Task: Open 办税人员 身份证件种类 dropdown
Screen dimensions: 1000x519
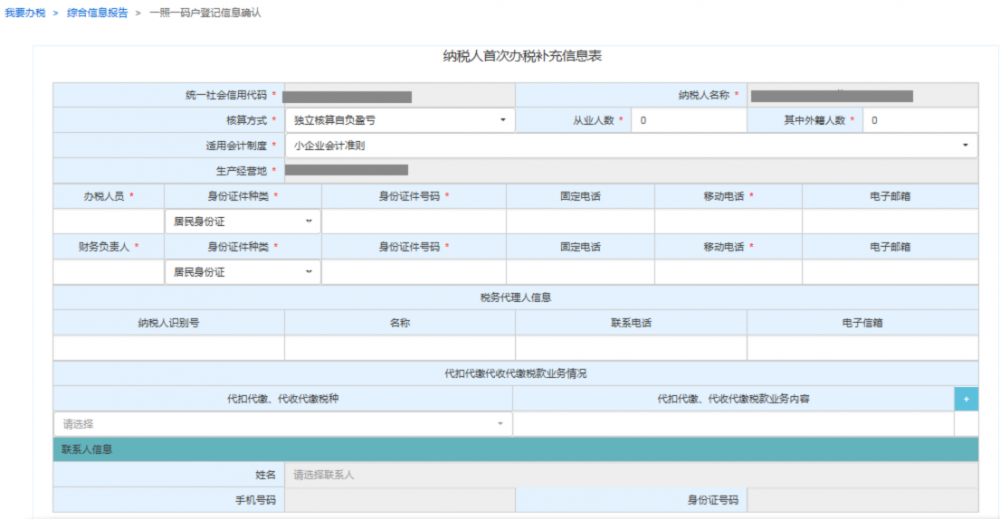Action: point(242,221)
